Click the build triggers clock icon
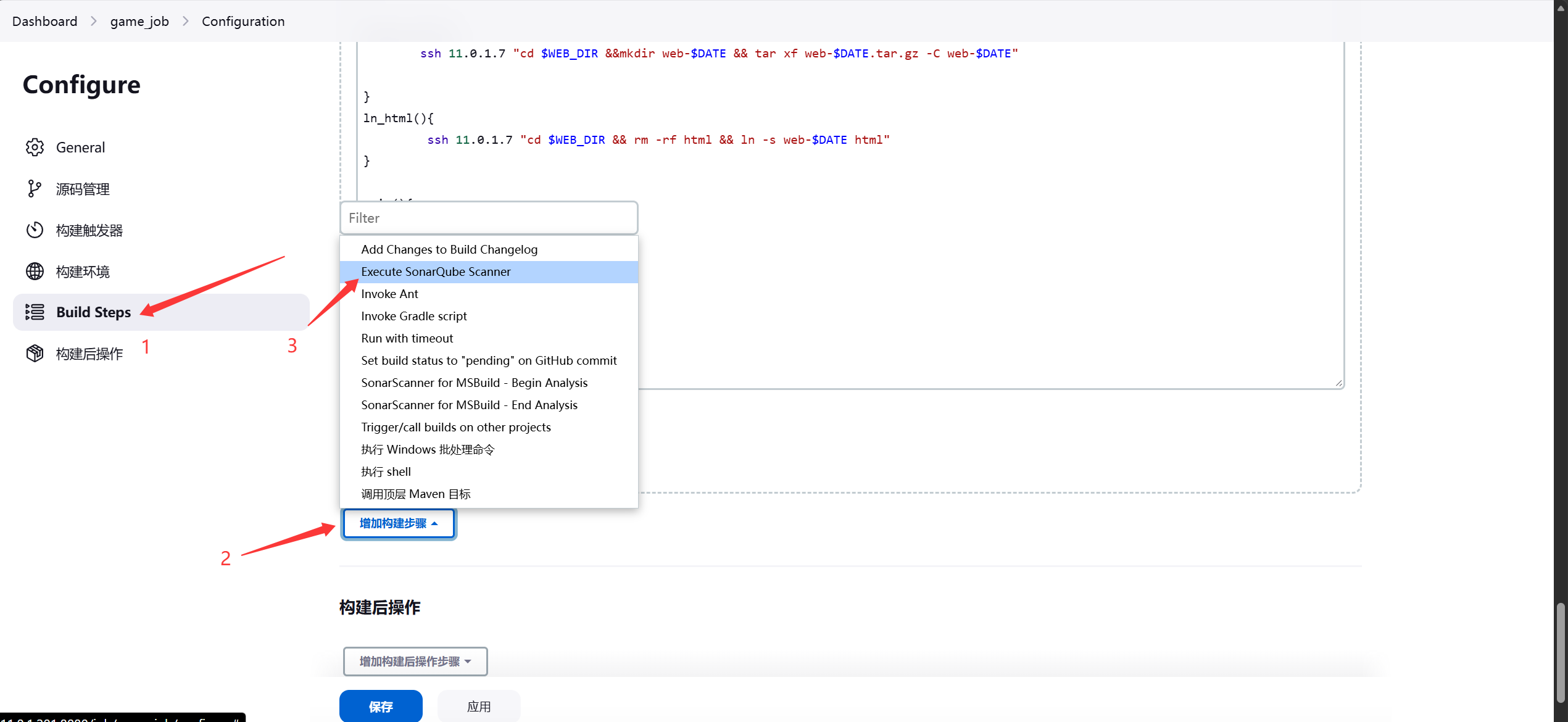The image size is (1568, 722). tap(35, 230)
